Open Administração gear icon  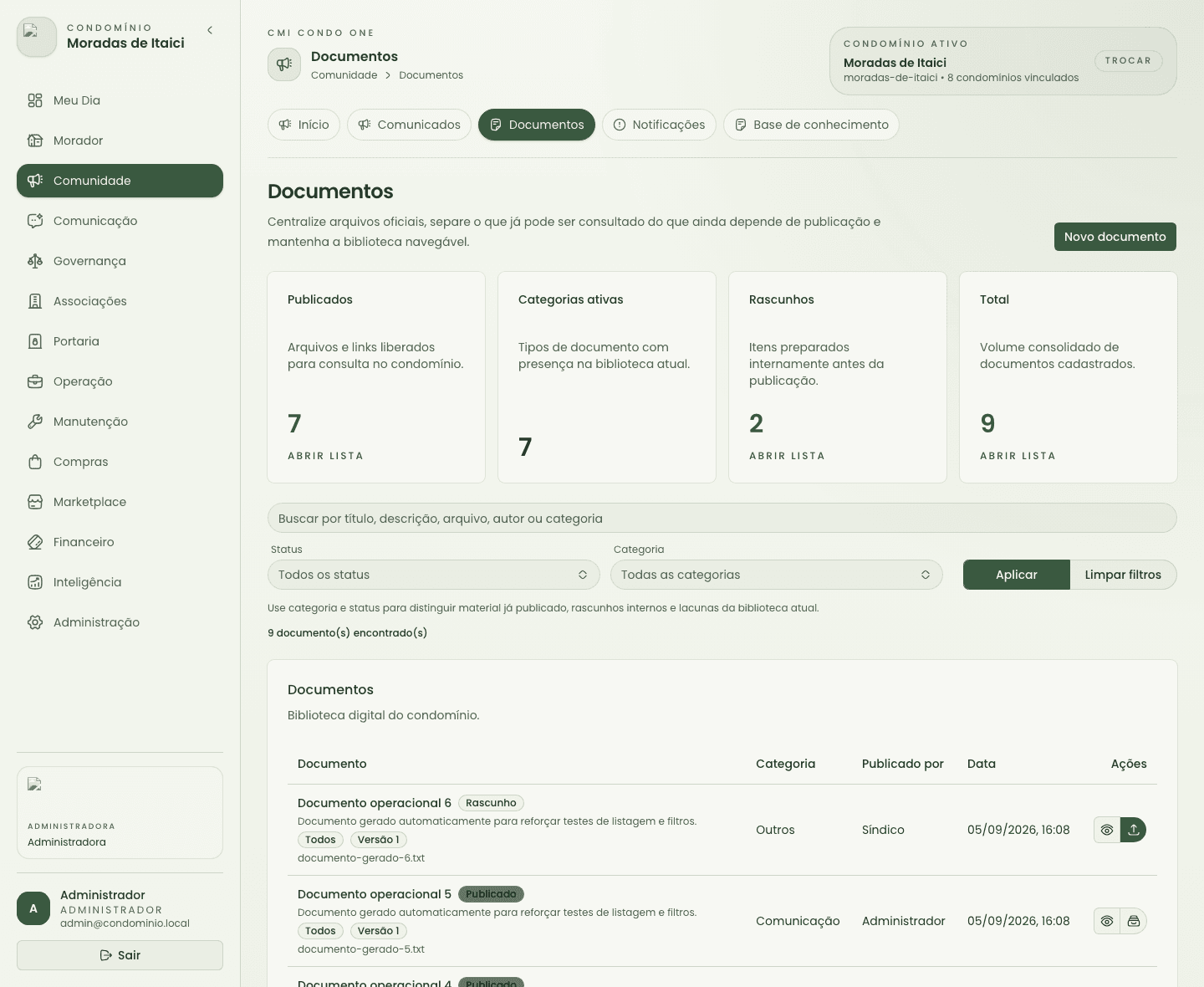[35, 622]
